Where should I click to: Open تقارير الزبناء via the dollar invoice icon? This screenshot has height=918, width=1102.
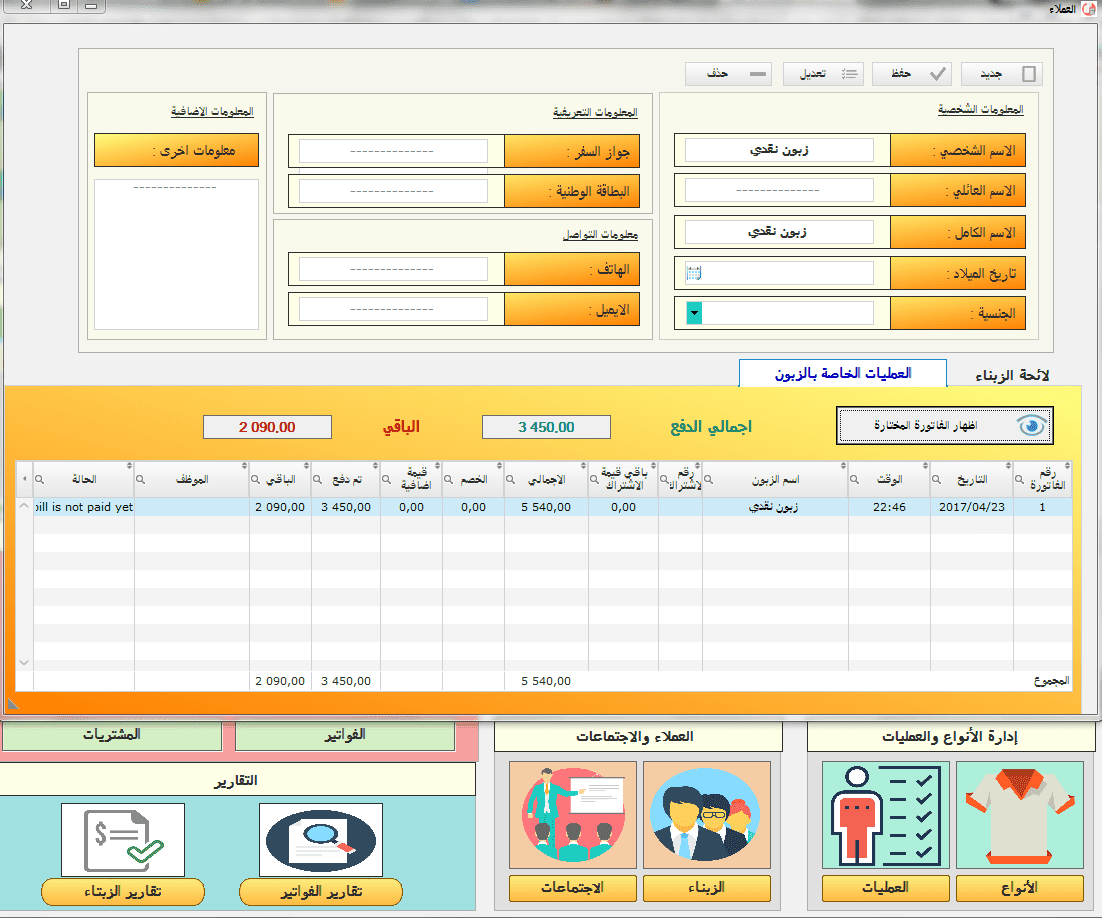(122, 841)
